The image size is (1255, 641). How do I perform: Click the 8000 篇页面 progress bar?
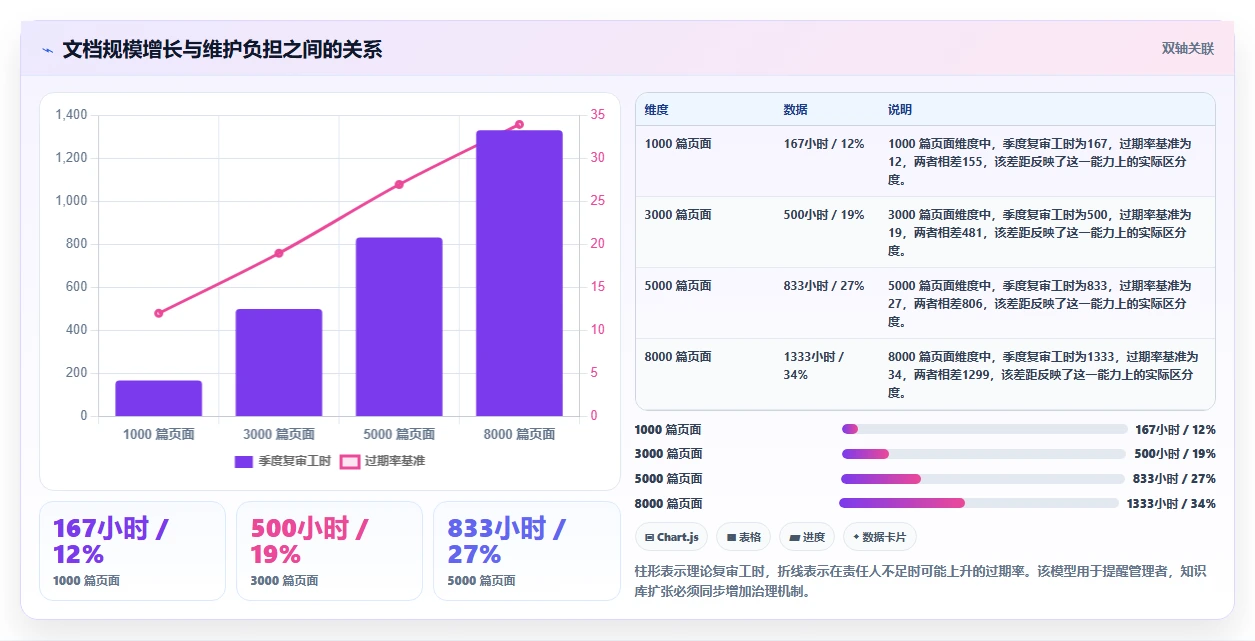point(979,503)
